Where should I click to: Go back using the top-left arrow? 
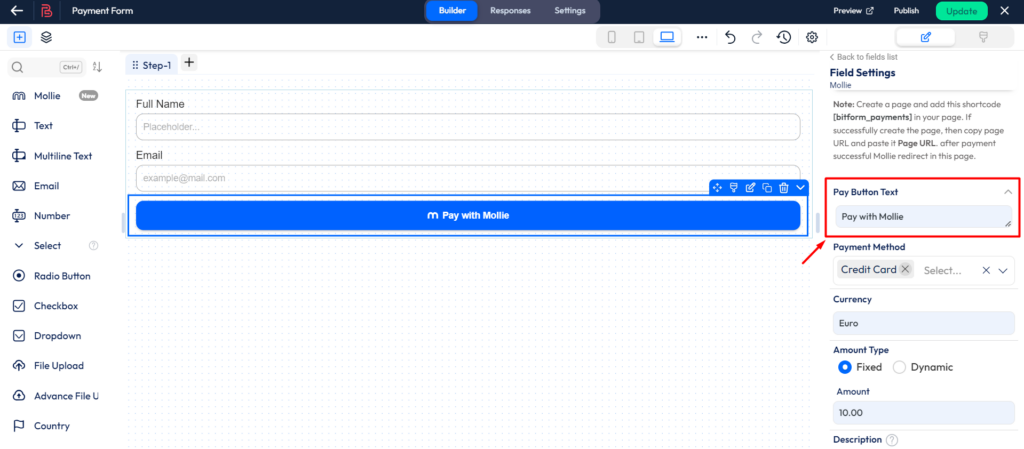tap(17, 11)
